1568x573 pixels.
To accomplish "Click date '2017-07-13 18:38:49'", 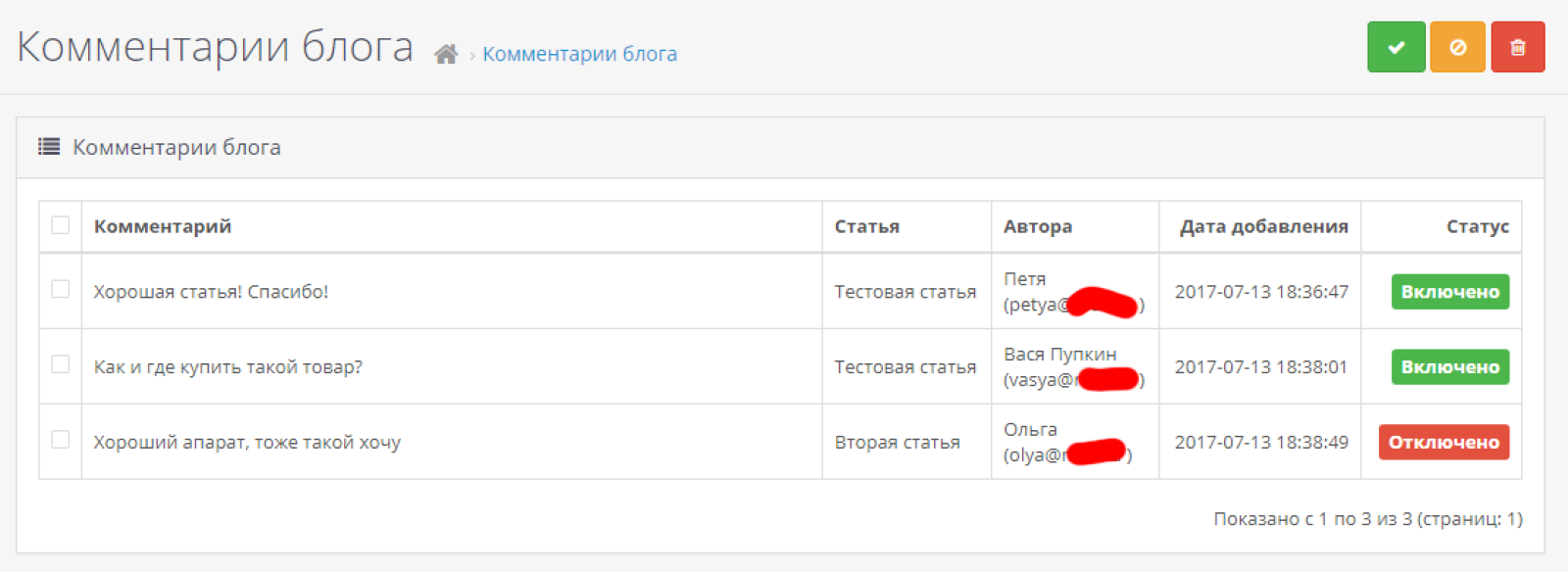I will [x=1261, y=443].
